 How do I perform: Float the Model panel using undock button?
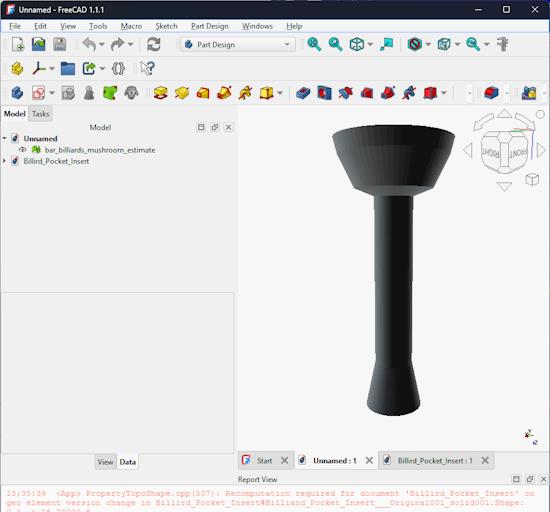point(215,127)
